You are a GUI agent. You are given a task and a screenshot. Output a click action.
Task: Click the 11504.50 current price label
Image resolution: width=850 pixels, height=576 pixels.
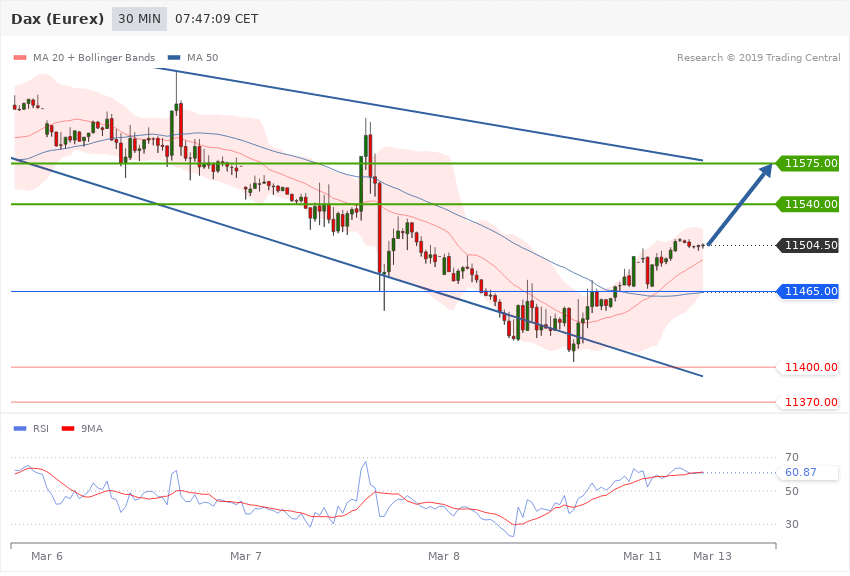click(807, 245)
